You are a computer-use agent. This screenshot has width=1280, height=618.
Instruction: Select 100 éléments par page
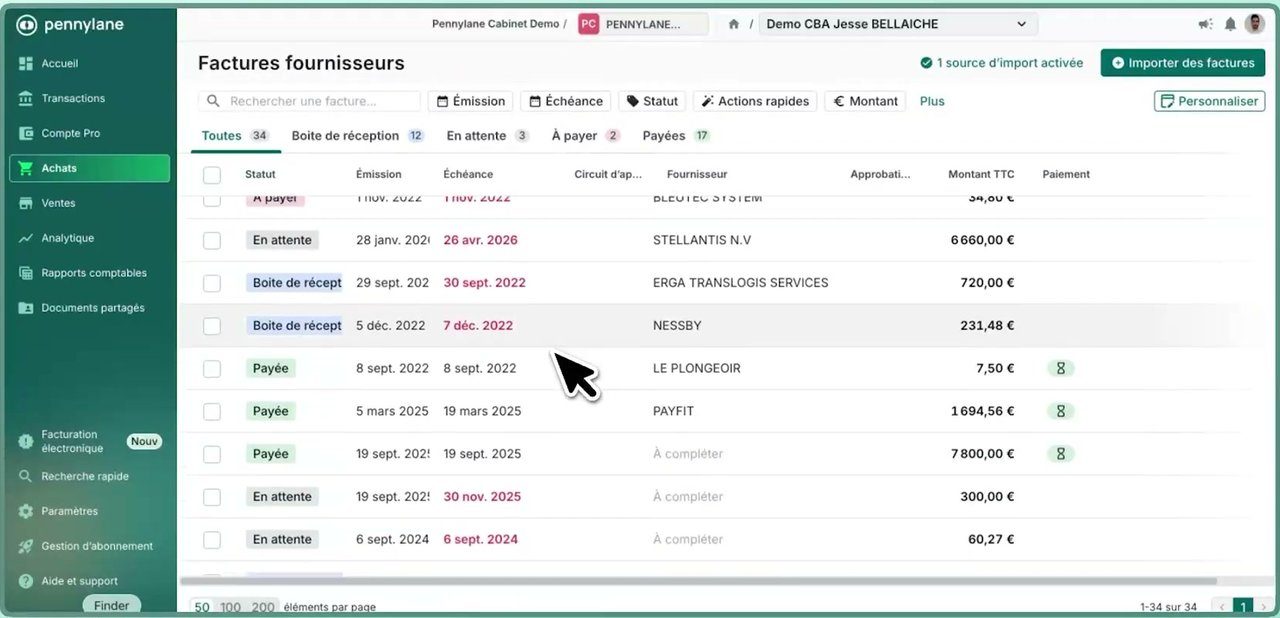231,607
